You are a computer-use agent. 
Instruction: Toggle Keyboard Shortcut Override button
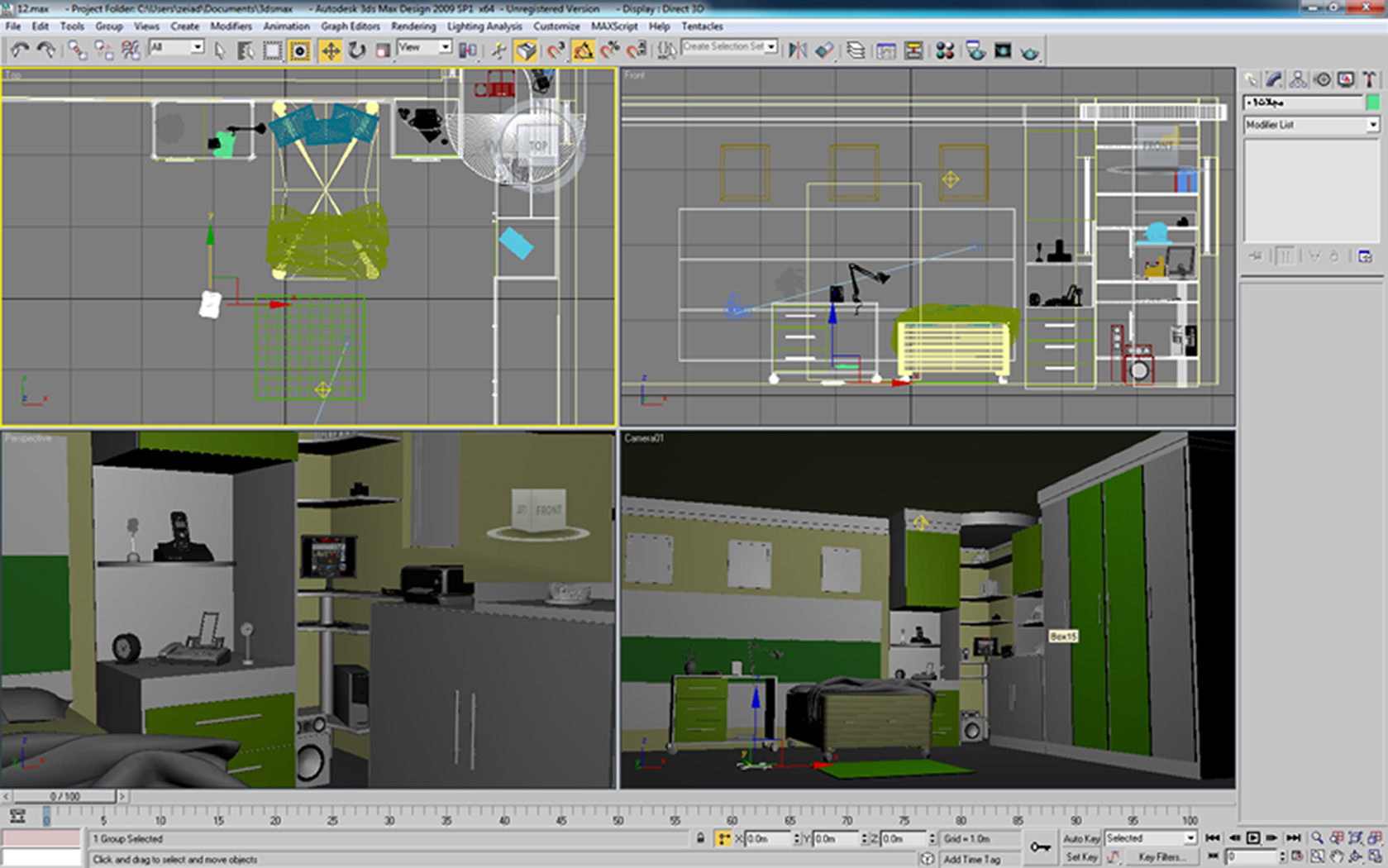[526, 50]
